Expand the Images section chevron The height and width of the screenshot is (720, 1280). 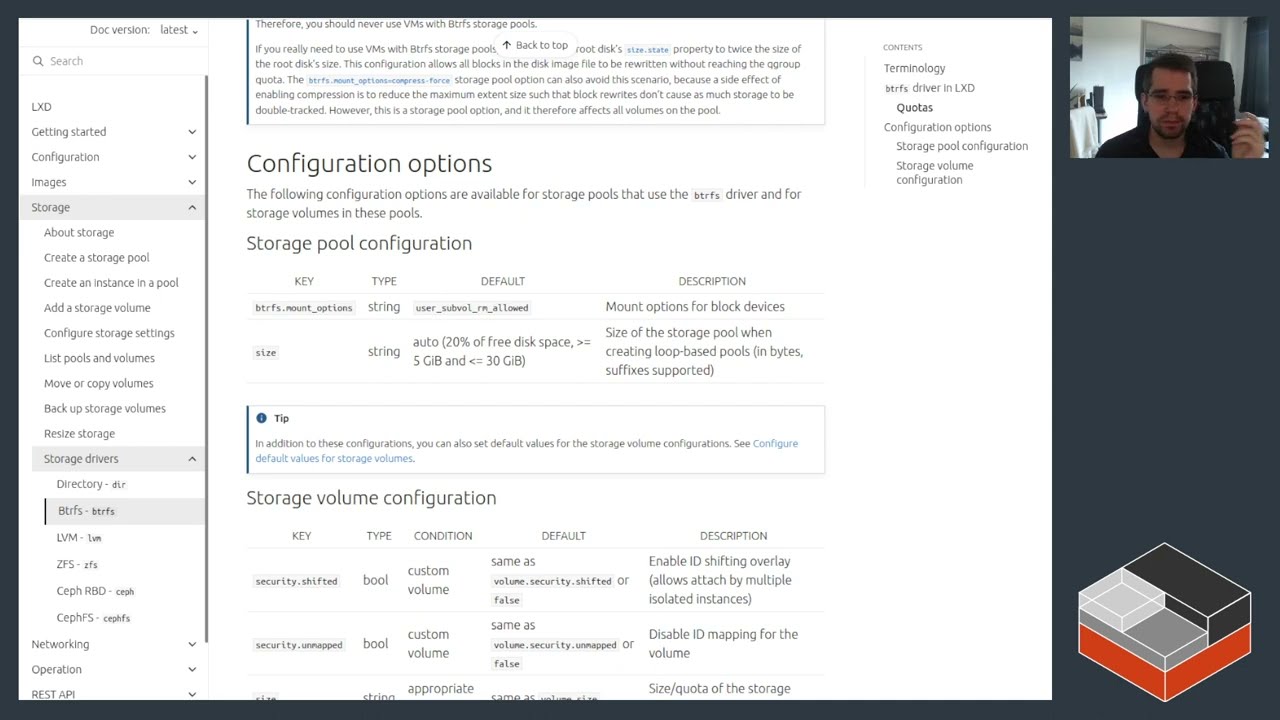[192, 182]
